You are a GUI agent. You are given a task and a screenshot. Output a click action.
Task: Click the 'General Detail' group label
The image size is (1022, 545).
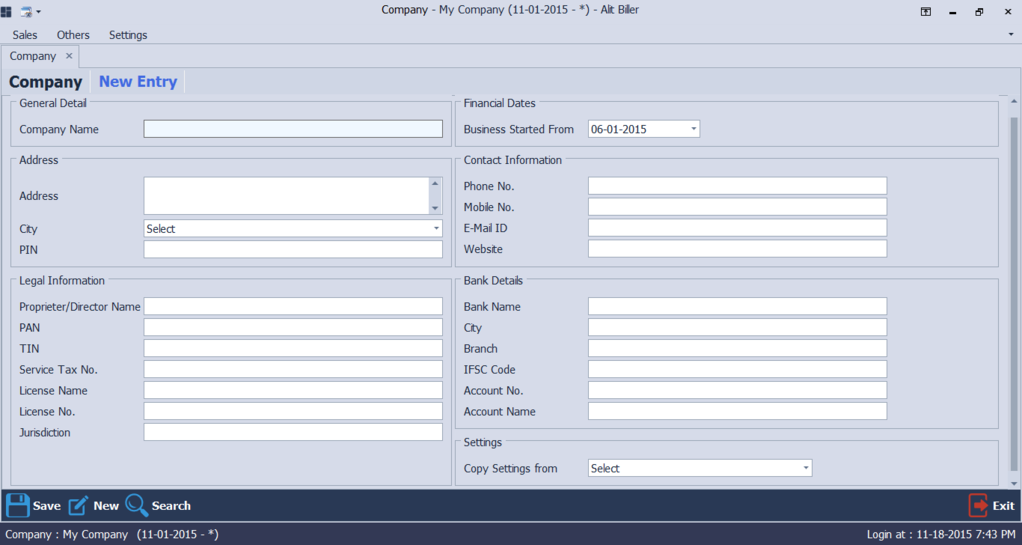pos(53,103)
